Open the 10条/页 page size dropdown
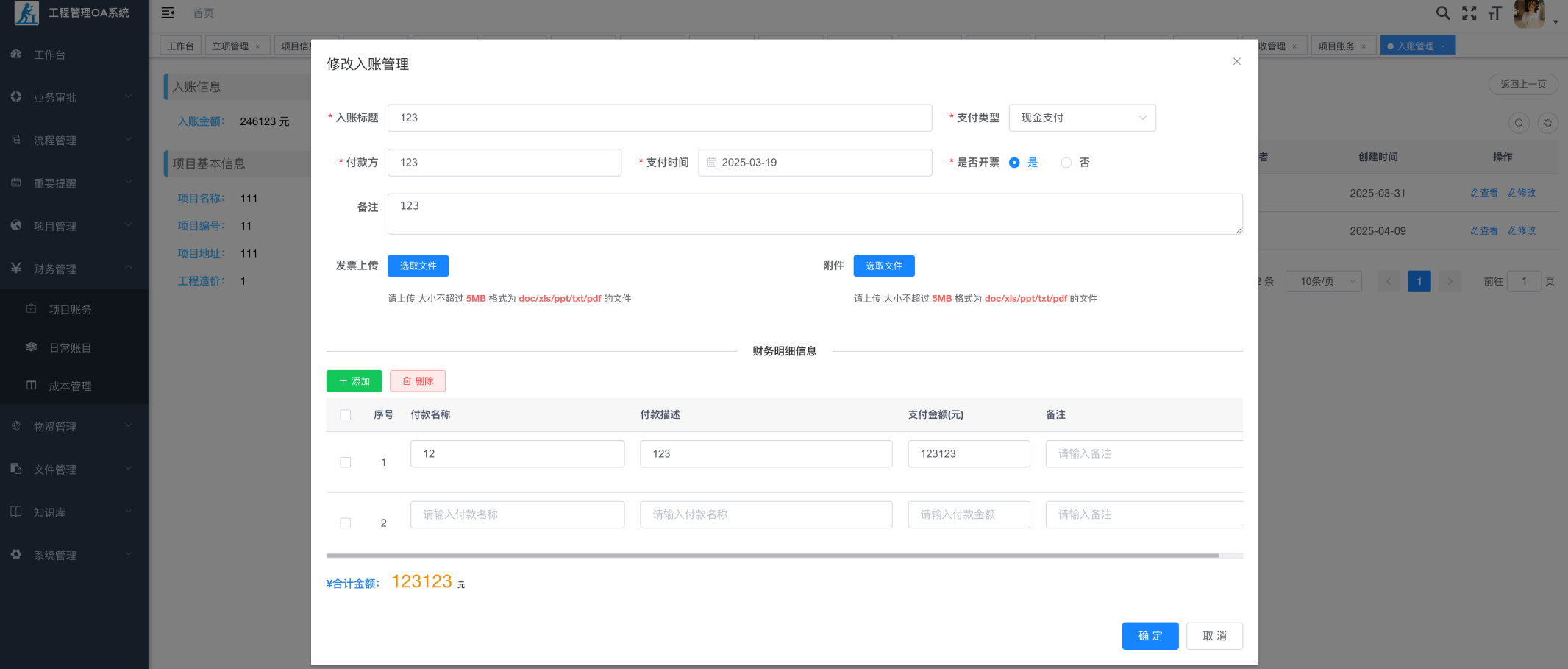 (1323, 281)
